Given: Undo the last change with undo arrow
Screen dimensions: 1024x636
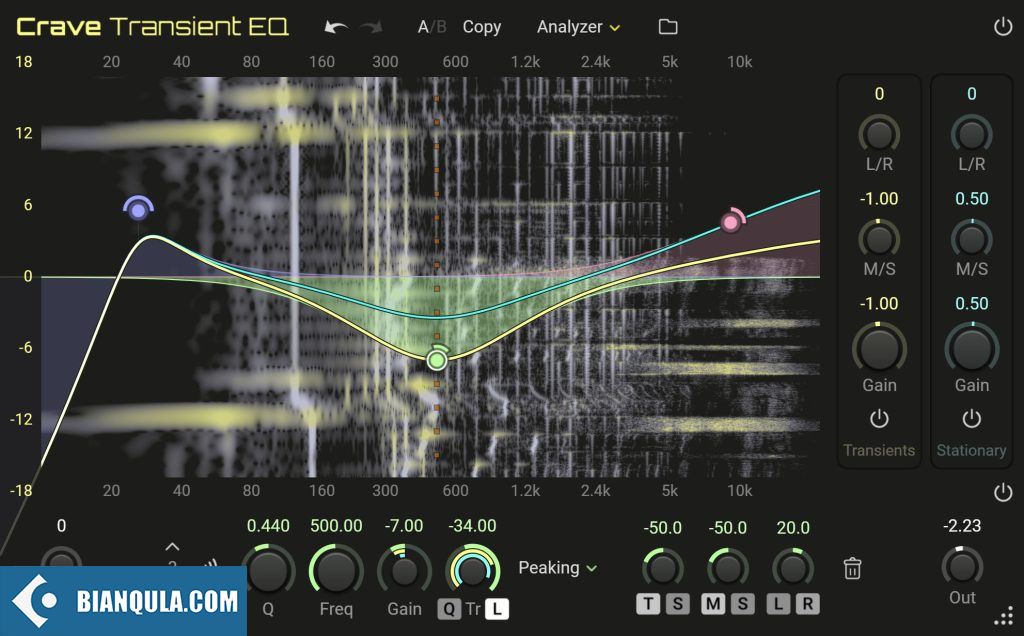Looking at the screenshot, I should pos(336,27).
